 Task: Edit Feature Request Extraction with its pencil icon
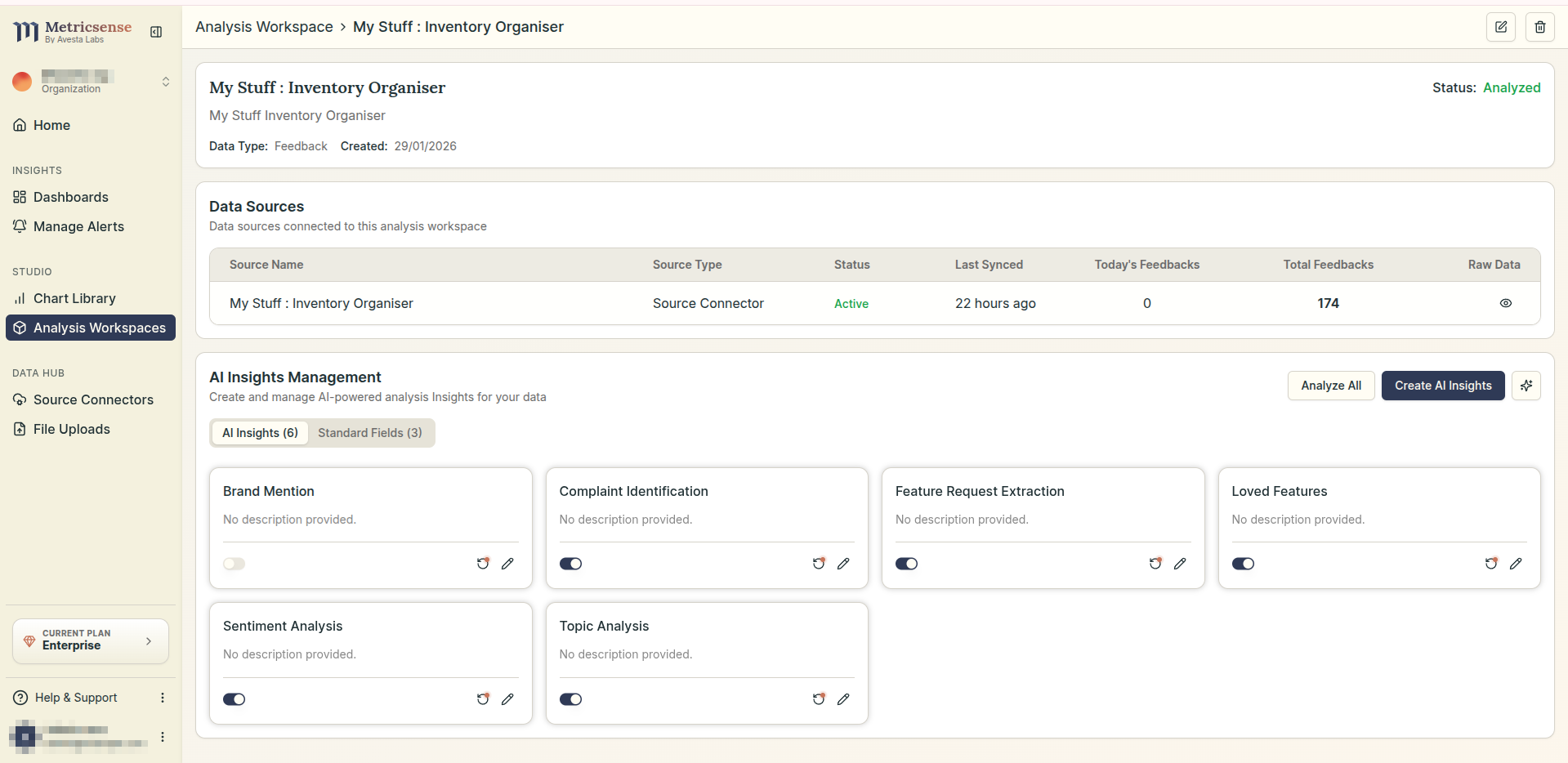pos(1180,563)
